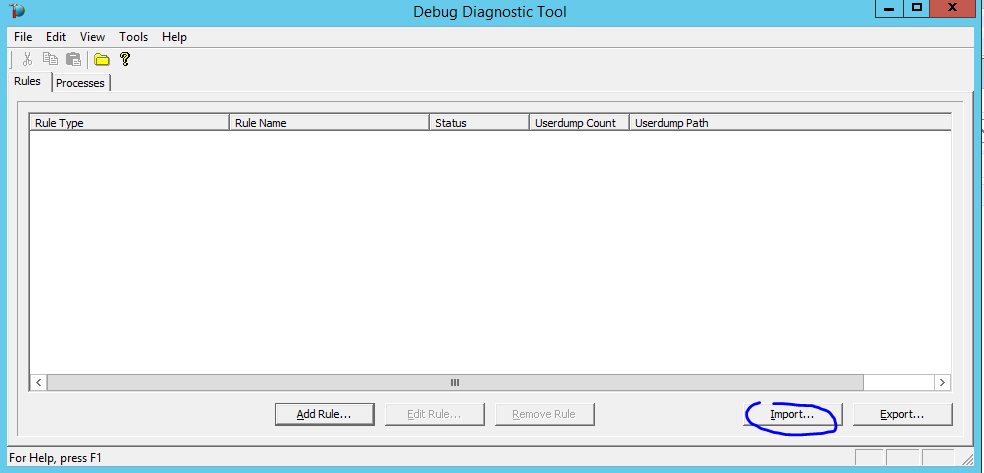Click the horizontal scrollbar right arrow

point(942,382)
